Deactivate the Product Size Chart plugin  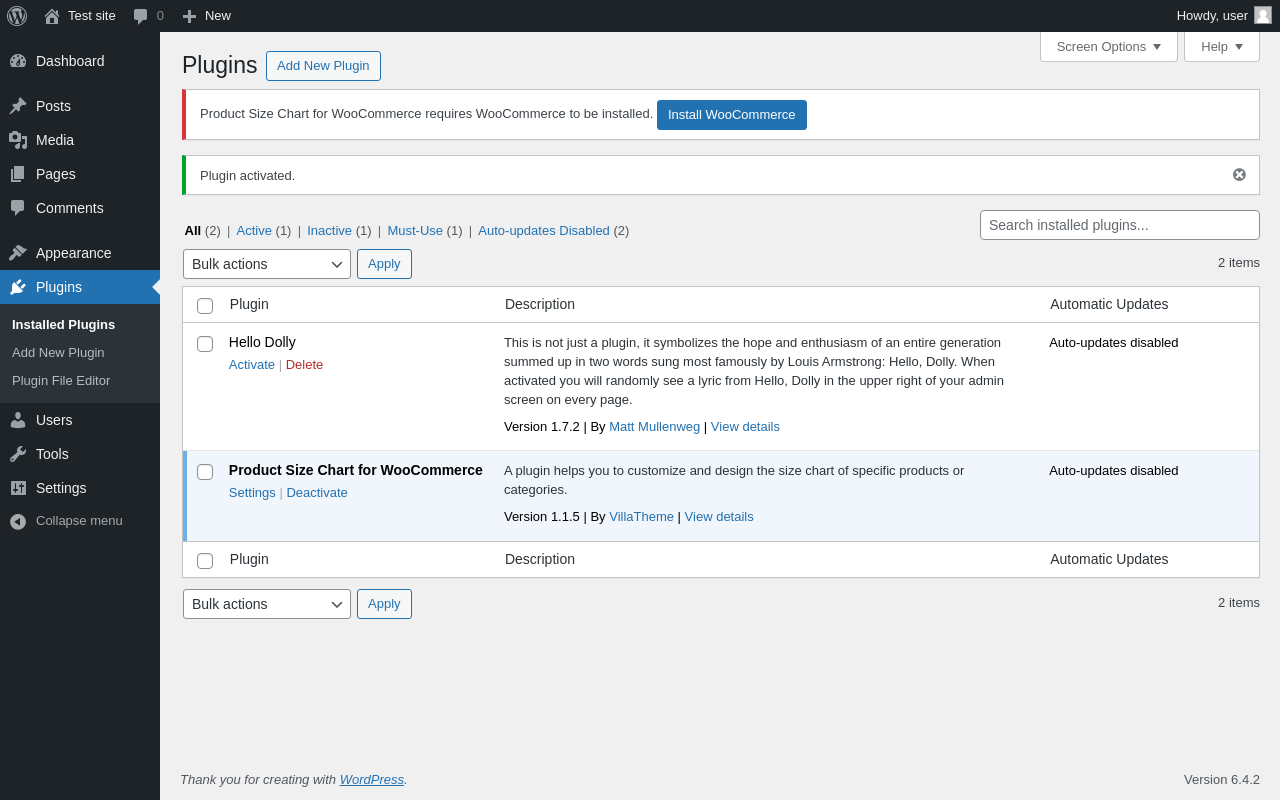tap(317, 493)
